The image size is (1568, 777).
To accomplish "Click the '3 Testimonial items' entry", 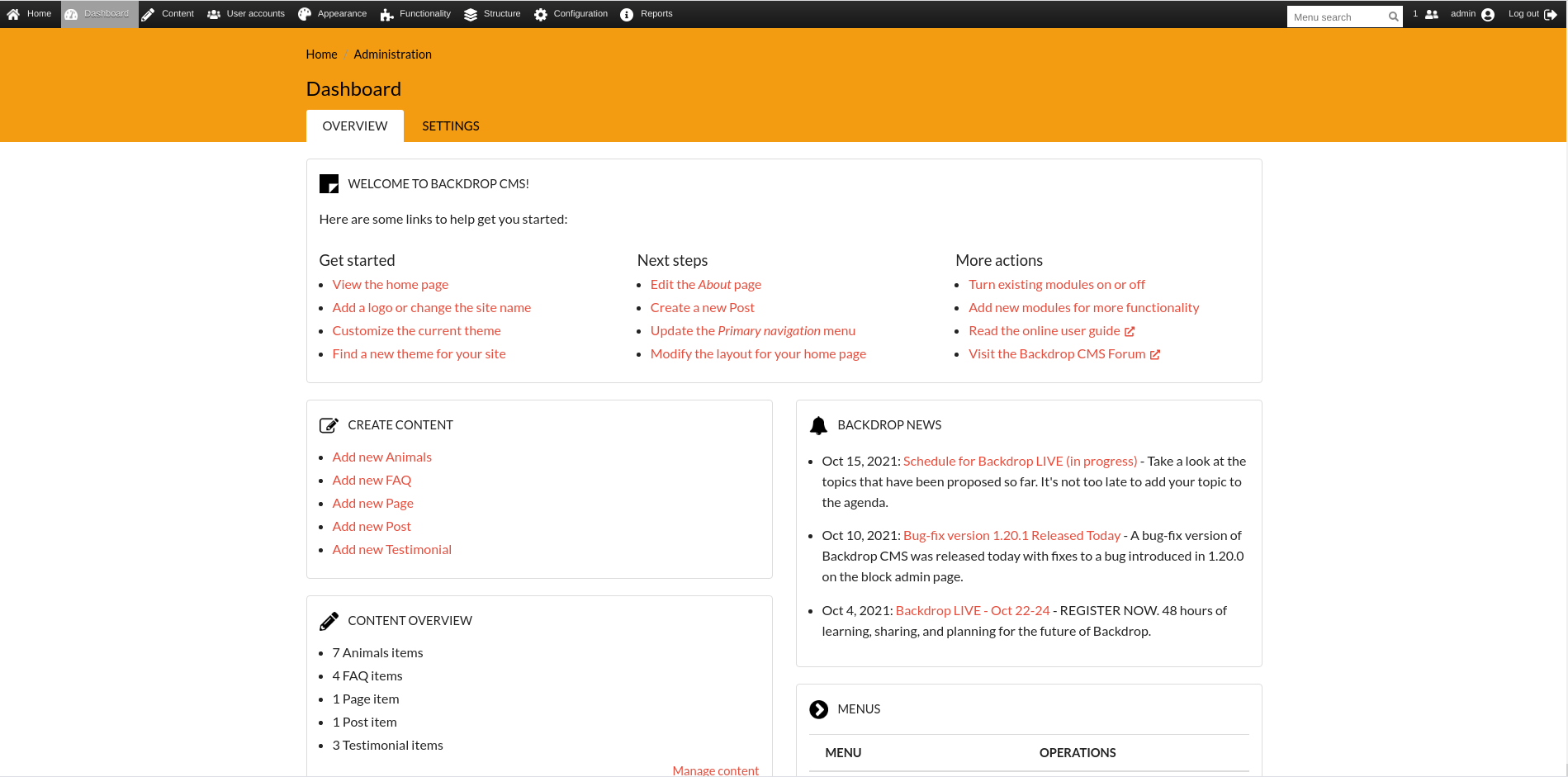I will pyautogui.click(x=388, y=745).
